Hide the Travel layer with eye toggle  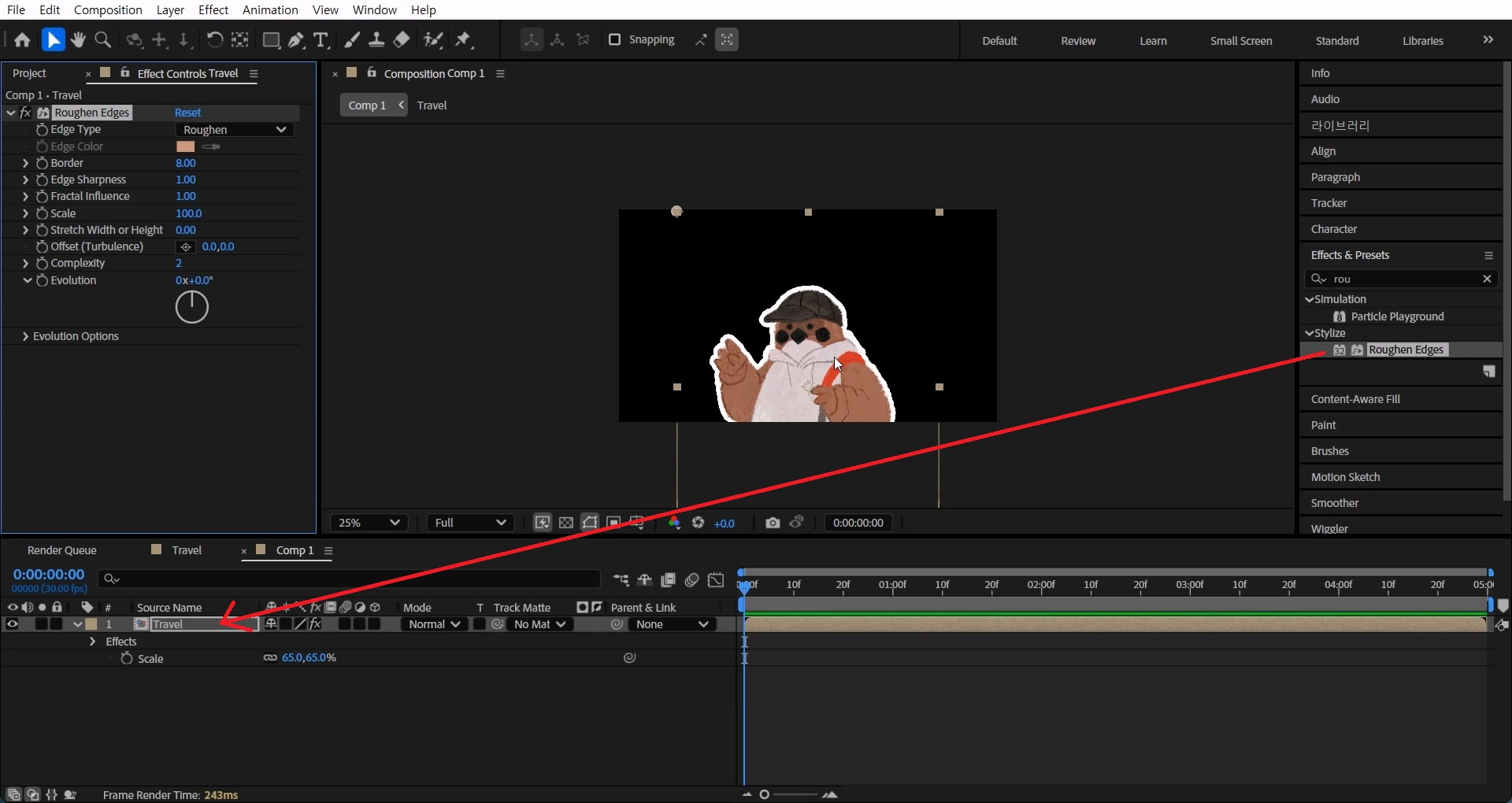pyautogui.click(x=12, y=624)
